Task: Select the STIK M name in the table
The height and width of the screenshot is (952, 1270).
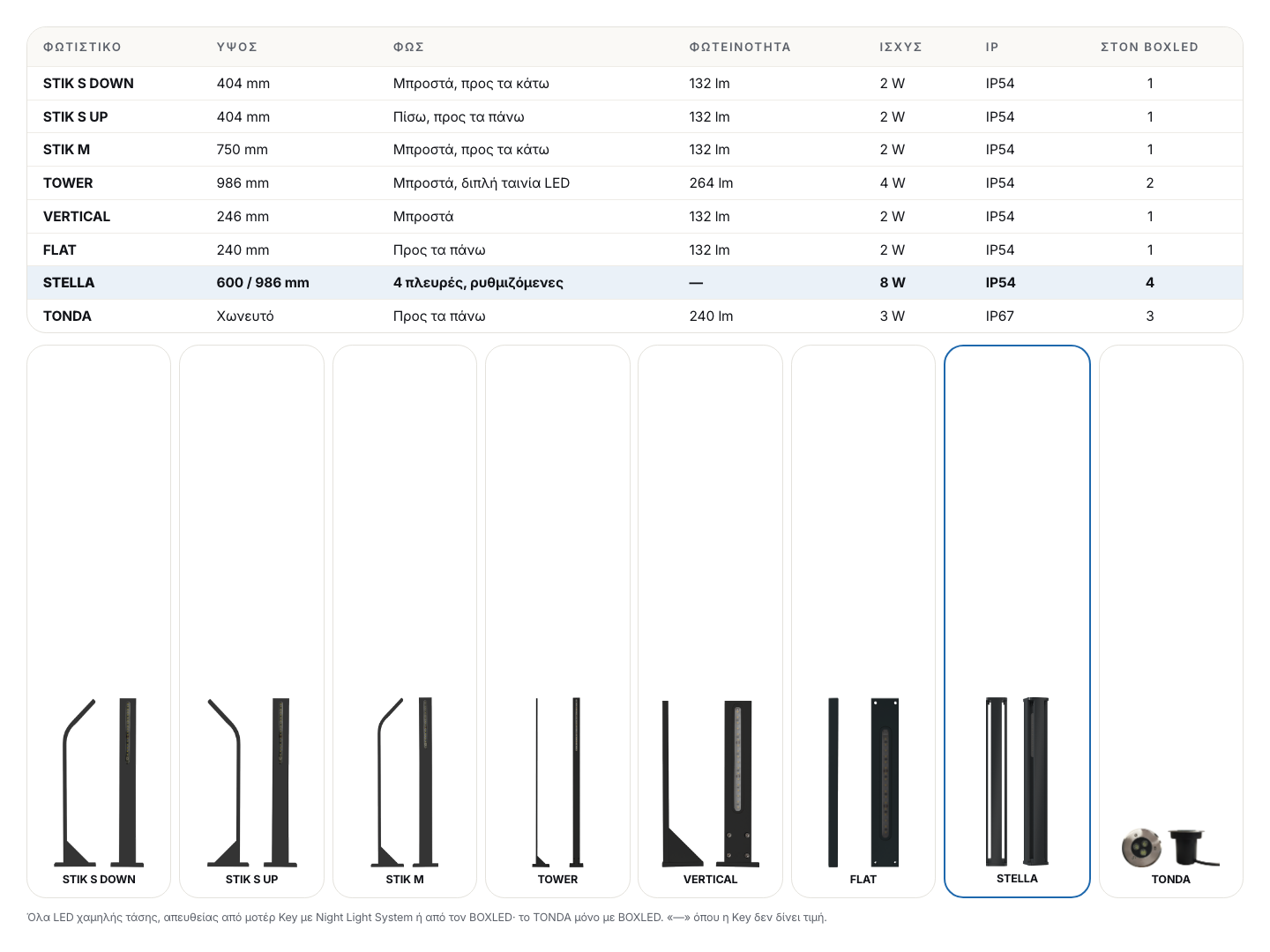Action: tap(66, 150)
